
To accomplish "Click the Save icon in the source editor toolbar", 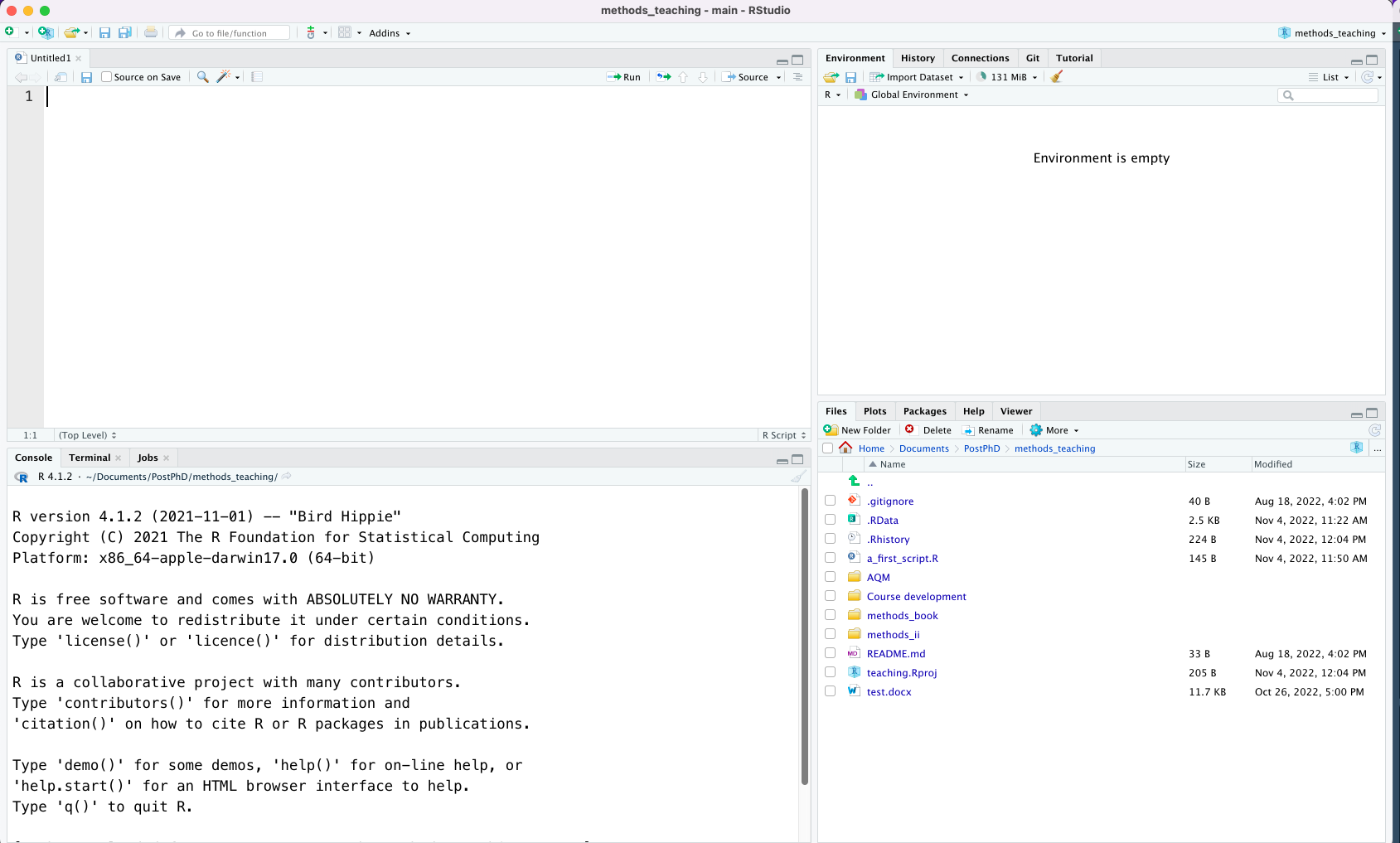I will click(x=86, y=77).
